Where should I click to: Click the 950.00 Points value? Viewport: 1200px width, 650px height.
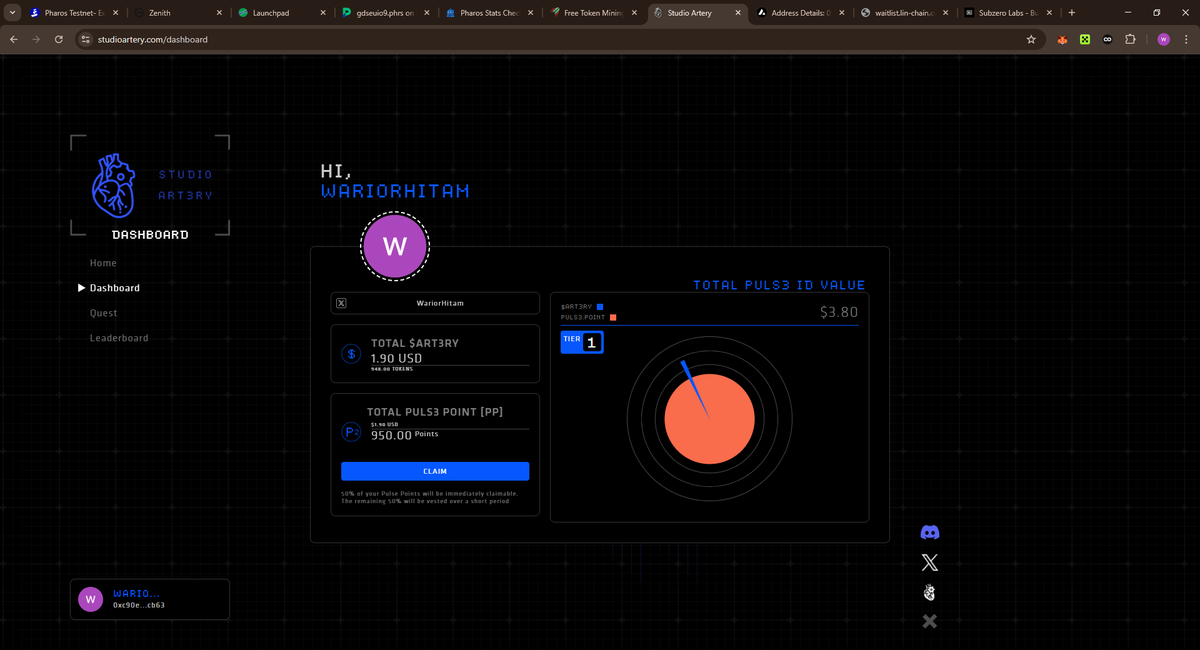click(404, 435)
